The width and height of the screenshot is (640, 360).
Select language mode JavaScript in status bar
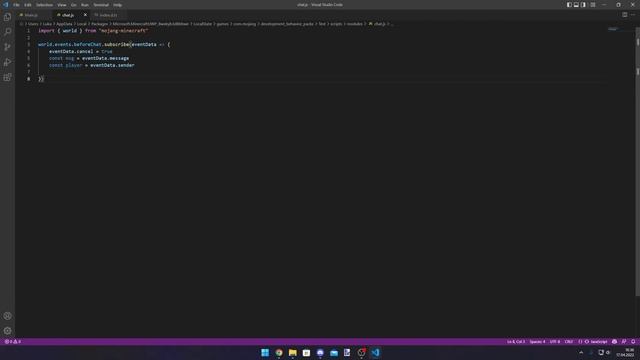(x=599, y=342)
